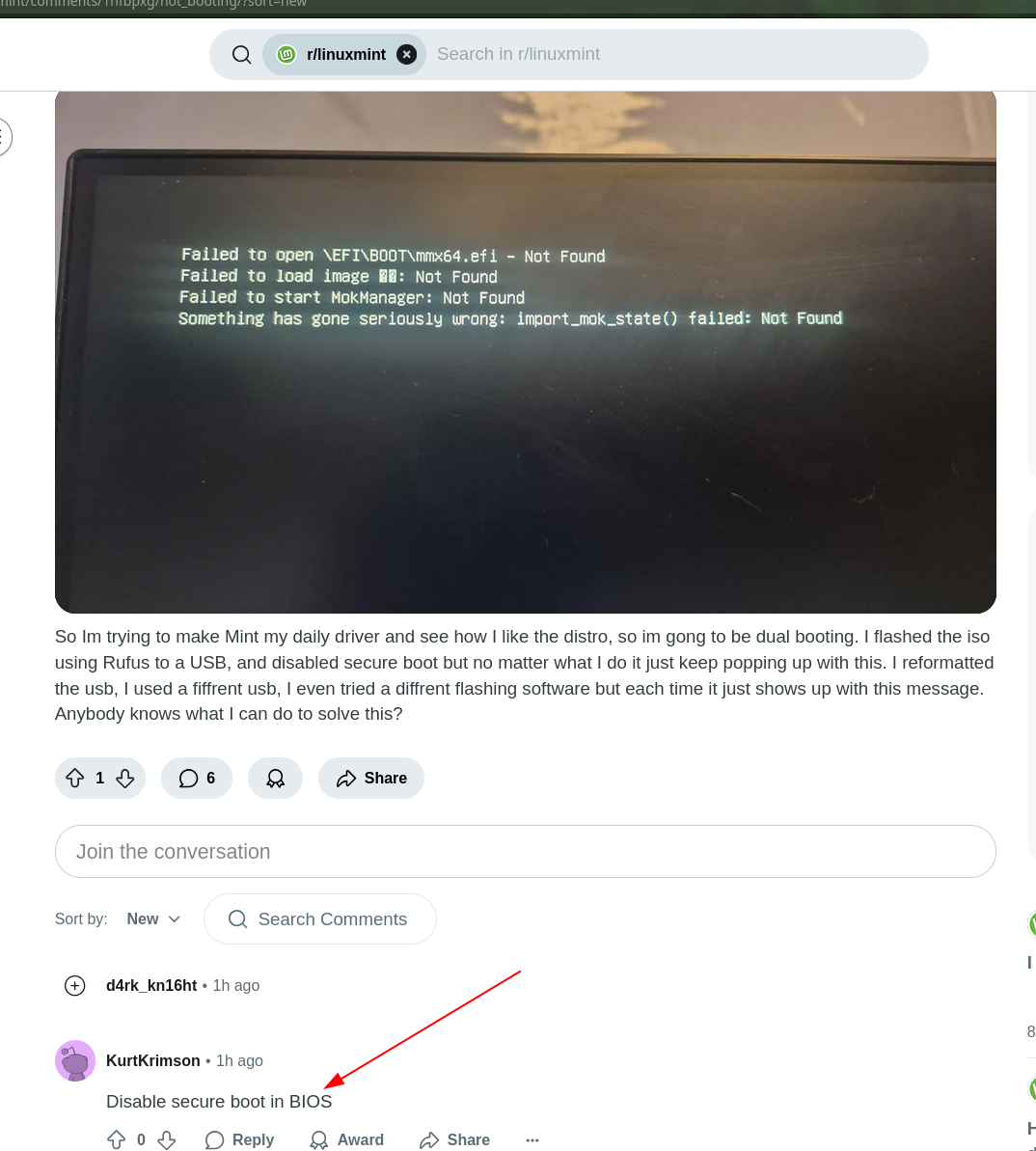Open more options on KurtKrimson's comment
The image size is (1036, 1151).
point(532,1140)
